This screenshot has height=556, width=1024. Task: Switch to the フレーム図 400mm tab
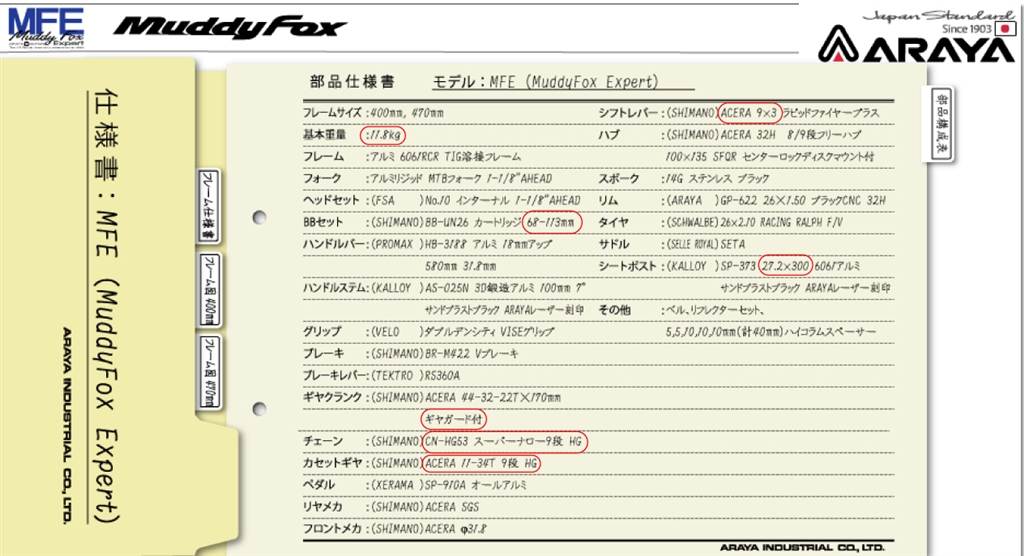pos(209,290)
